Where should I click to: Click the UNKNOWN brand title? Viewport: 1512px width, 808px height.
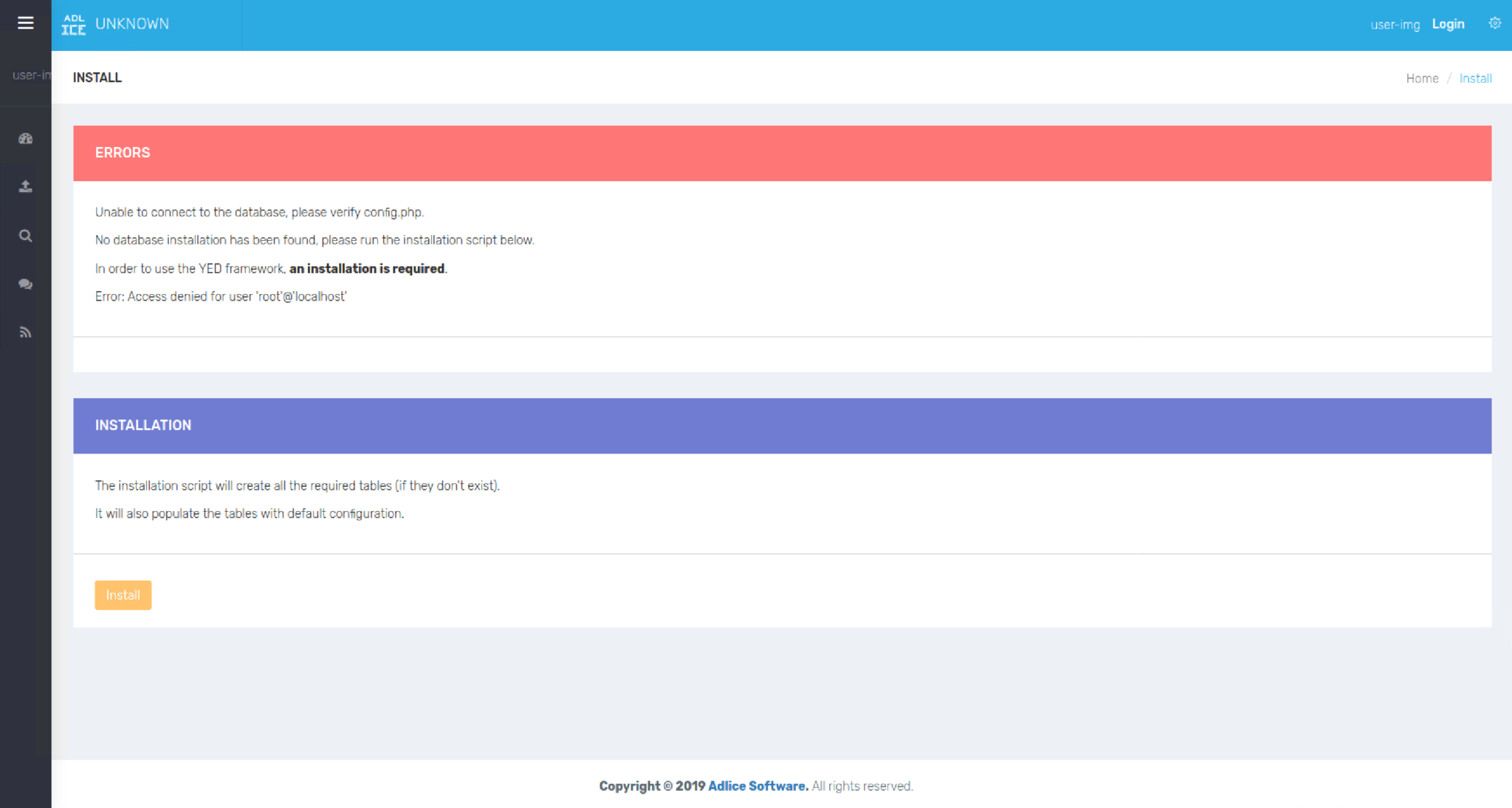point(132,24)
